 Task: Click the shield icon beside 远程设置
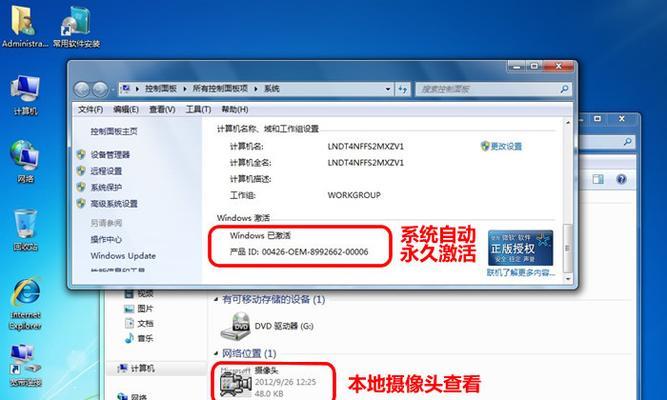tap(81, 171)
